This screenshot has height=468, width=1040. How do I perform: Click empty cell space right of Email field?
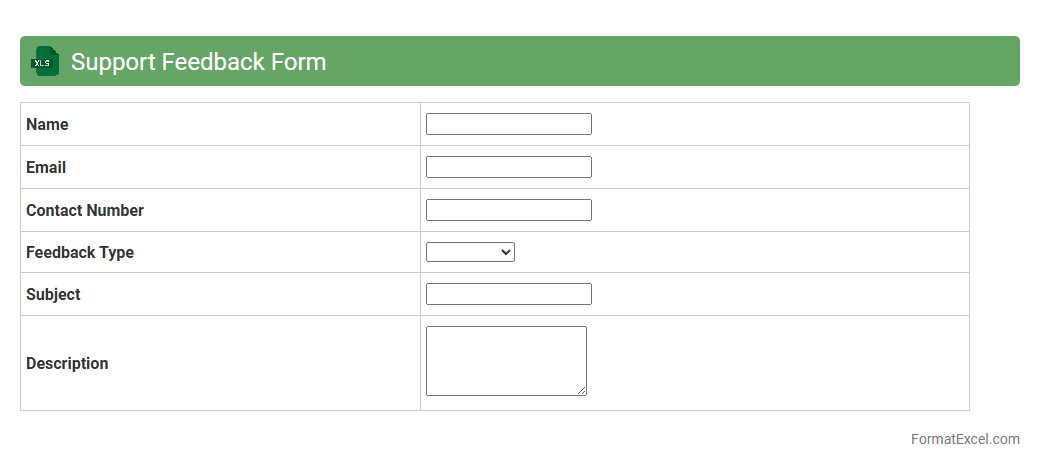coord(780,167)
